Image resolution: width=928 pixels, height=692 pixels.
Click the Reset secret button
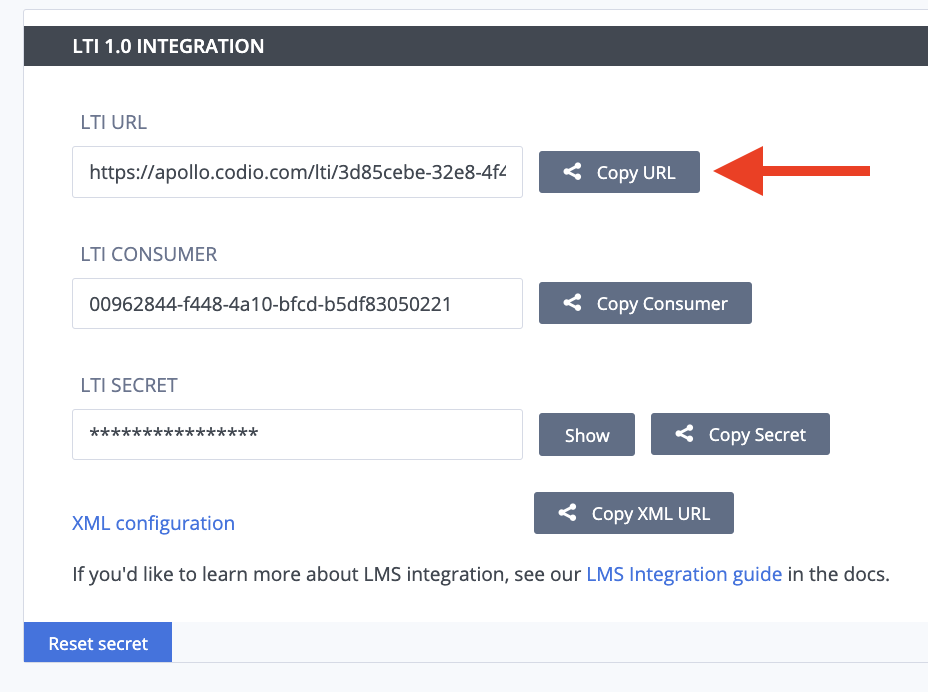click(98, 642)
